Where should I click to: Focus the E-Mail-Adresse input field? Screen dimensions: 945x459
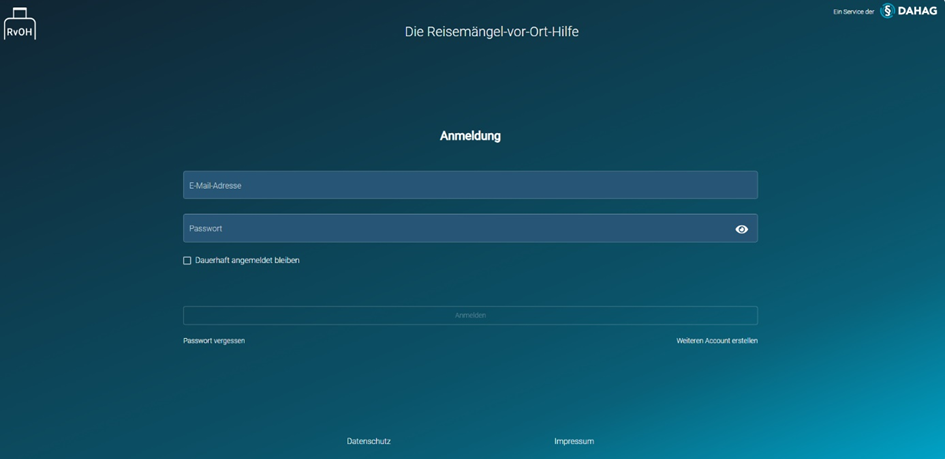click(x=470, y=185)
